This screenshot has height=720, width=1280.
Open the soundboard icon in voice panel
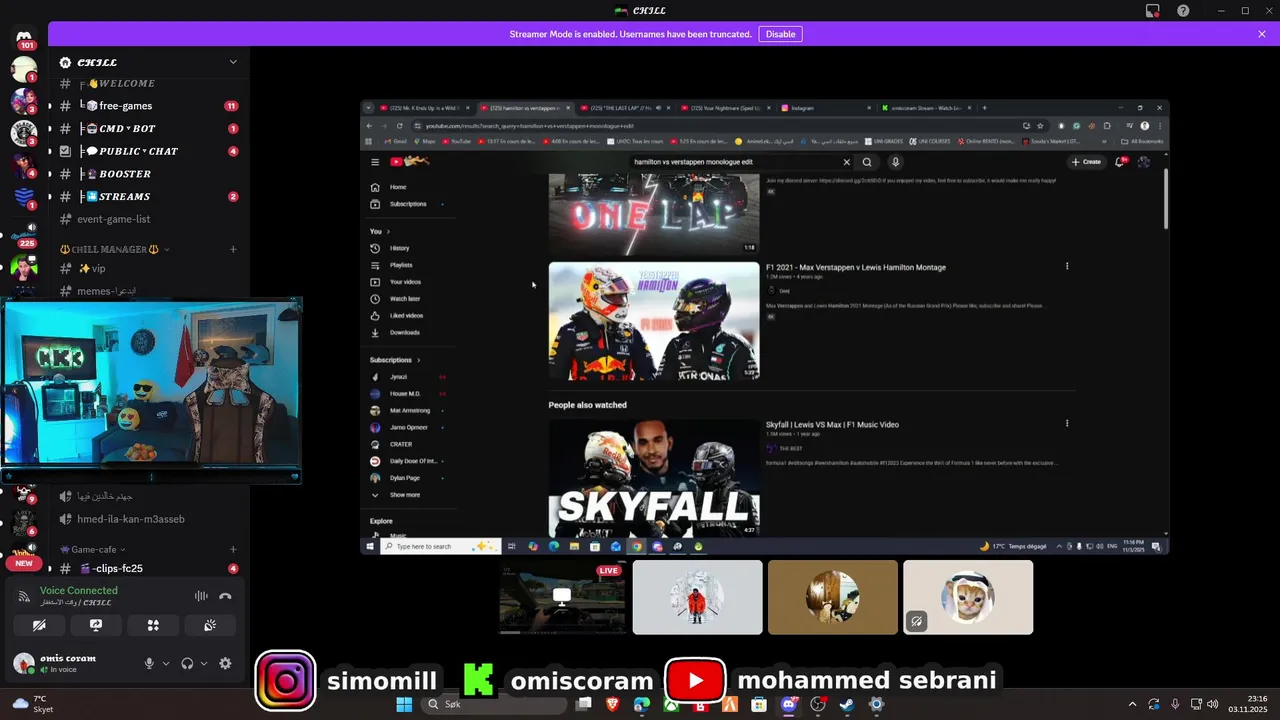click(x=210, y=625)
